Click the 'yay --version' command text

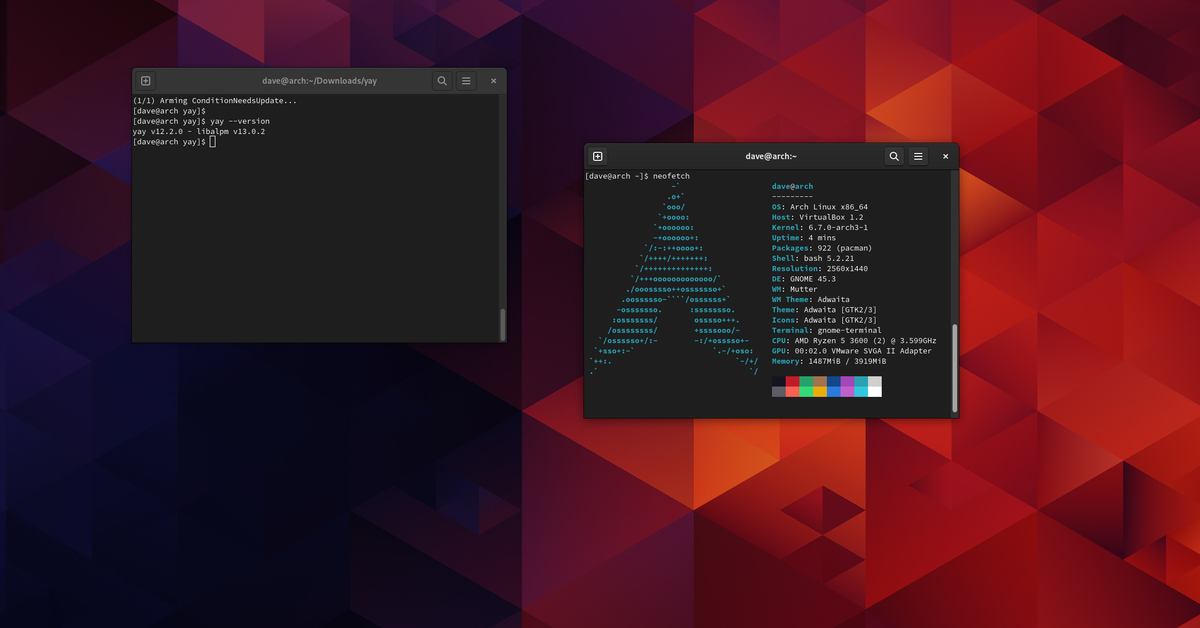[240, 121]
